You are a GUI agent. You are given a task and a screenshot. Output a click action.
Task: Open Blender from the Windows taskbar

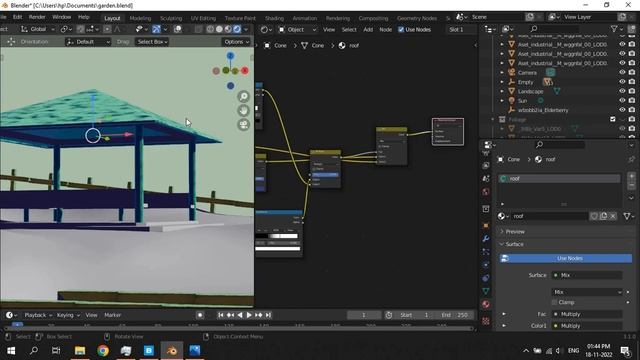(171, 351)
